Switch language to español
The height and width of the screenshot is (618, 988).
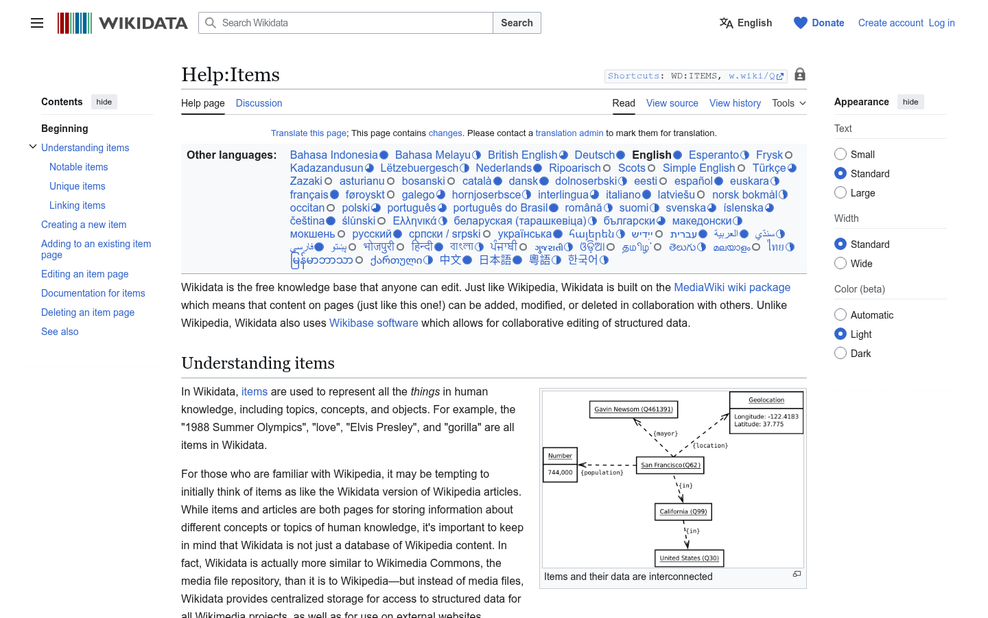(694, 181)
